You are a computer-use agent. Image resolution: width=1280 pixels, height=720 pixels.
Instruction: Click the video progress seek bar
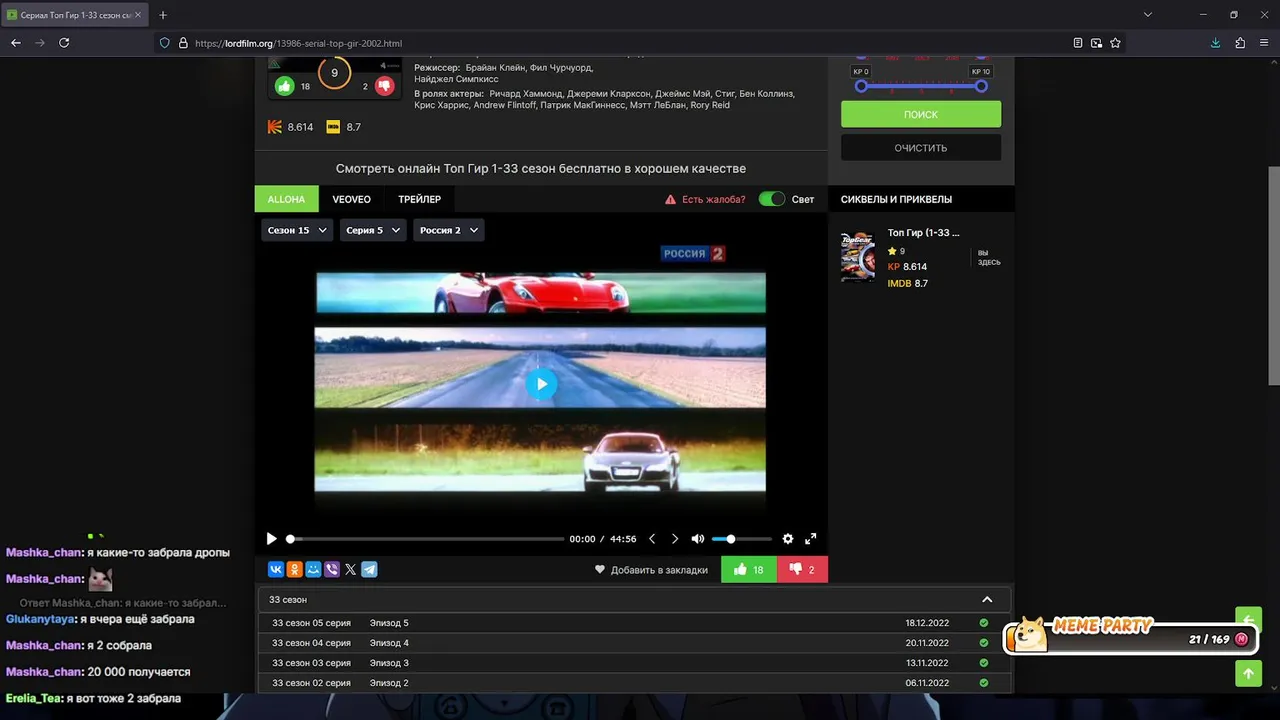coord(426,539)
